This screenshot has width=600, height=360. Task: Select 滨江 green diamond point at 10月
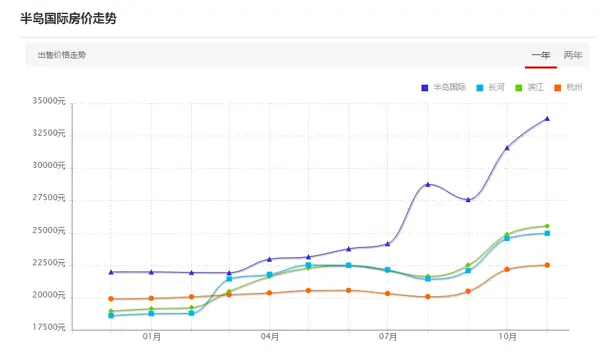[x=507, y=234]
